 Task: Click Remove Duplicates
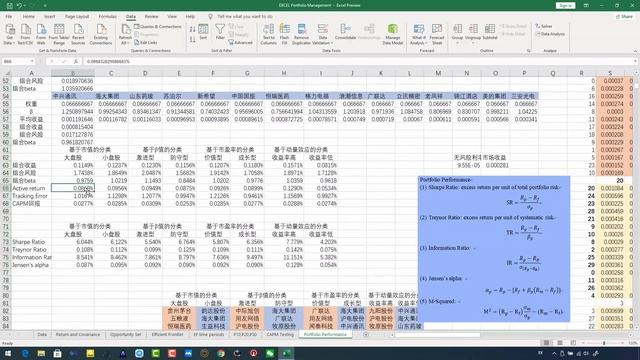[x=302, y=34]
